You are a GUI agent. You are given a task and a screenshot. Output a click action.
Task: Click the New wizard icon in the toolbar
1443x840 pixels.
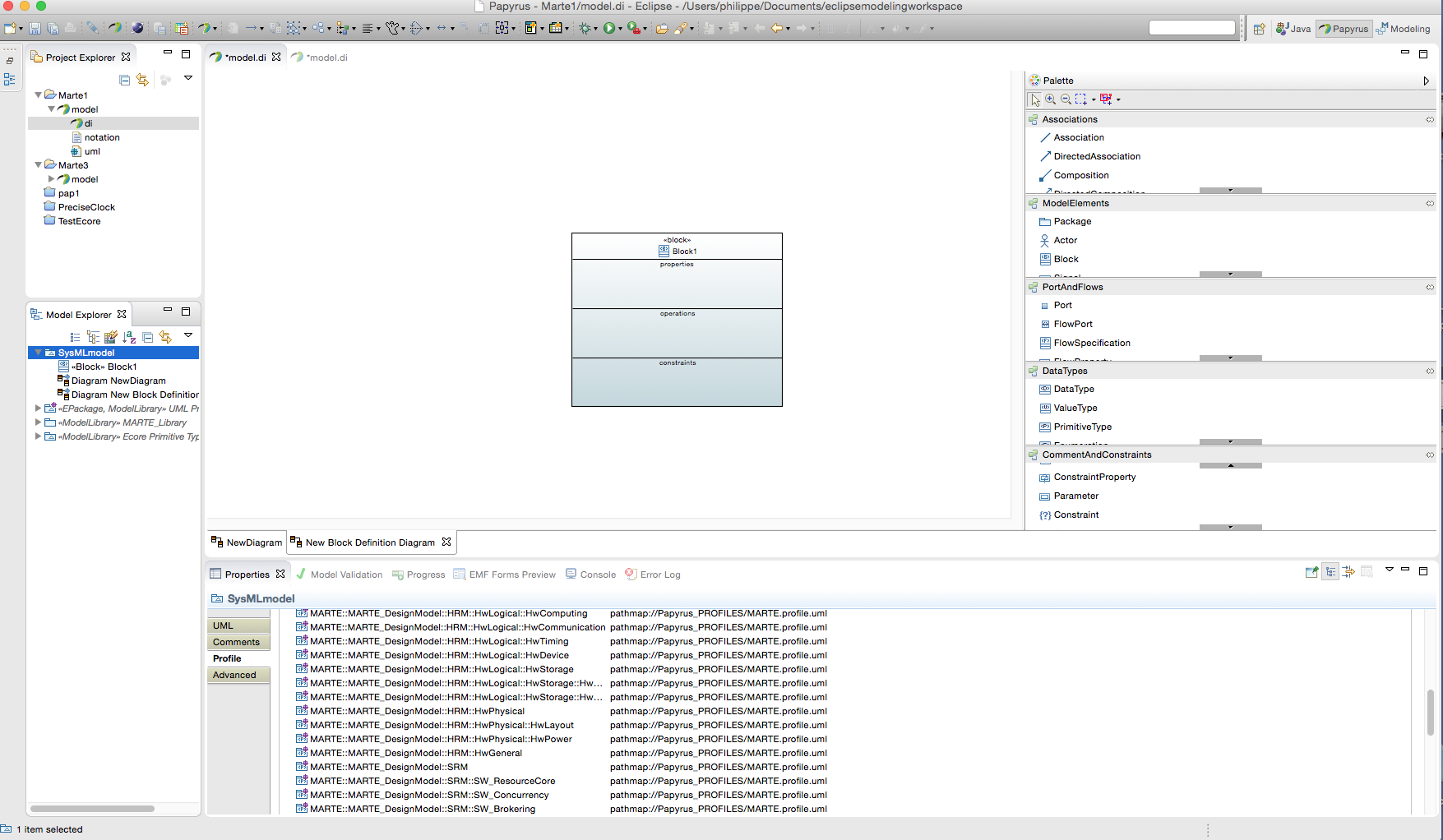point(10,28)
